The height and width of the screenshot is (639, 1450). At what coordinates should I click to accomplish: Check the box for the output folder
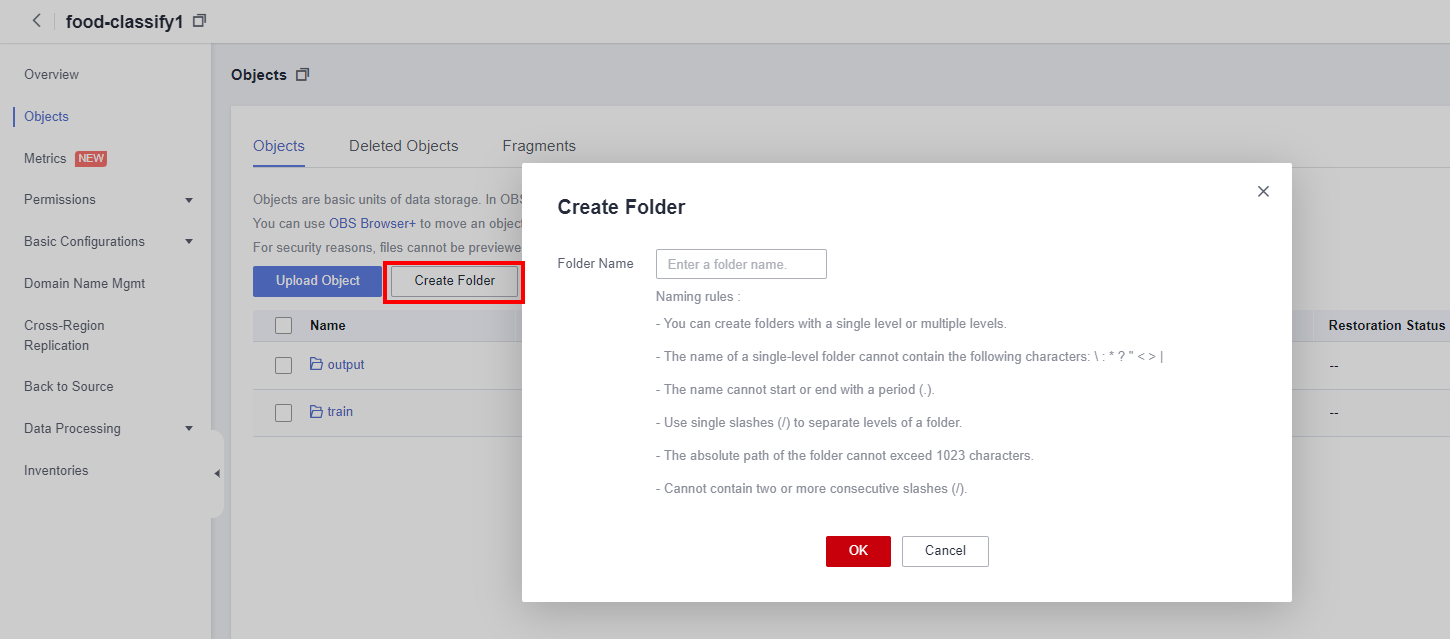tap(283, 366)
